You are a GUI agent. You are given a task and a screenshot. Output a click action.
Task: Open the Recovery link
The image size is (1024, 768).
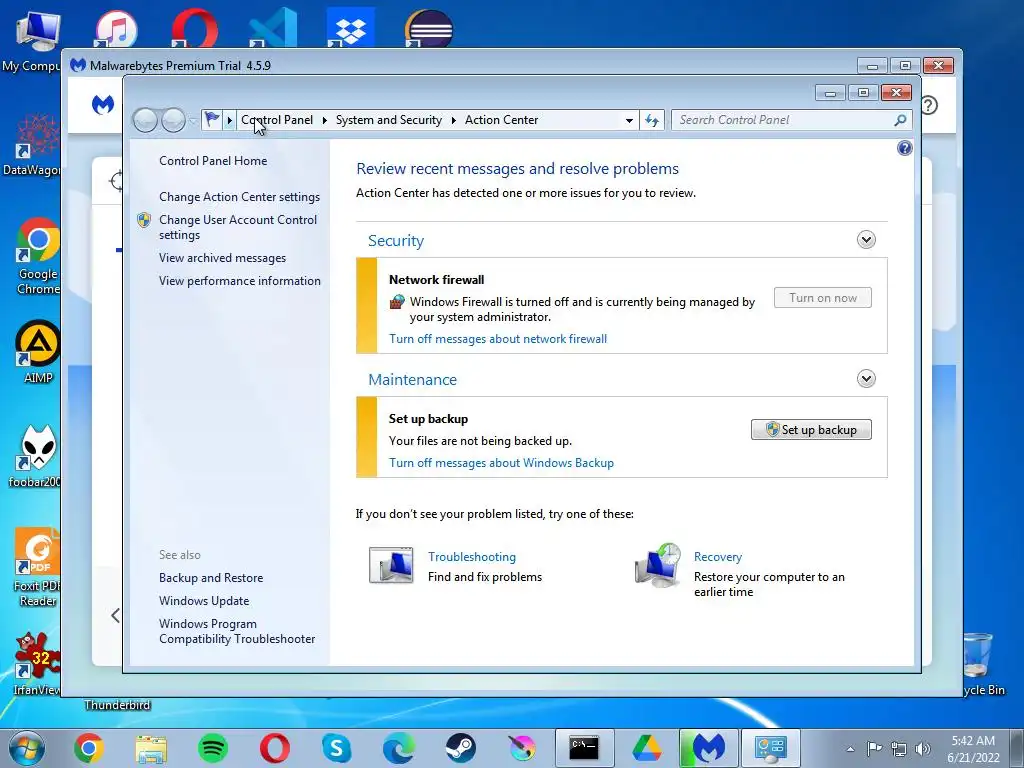point(718,557)
